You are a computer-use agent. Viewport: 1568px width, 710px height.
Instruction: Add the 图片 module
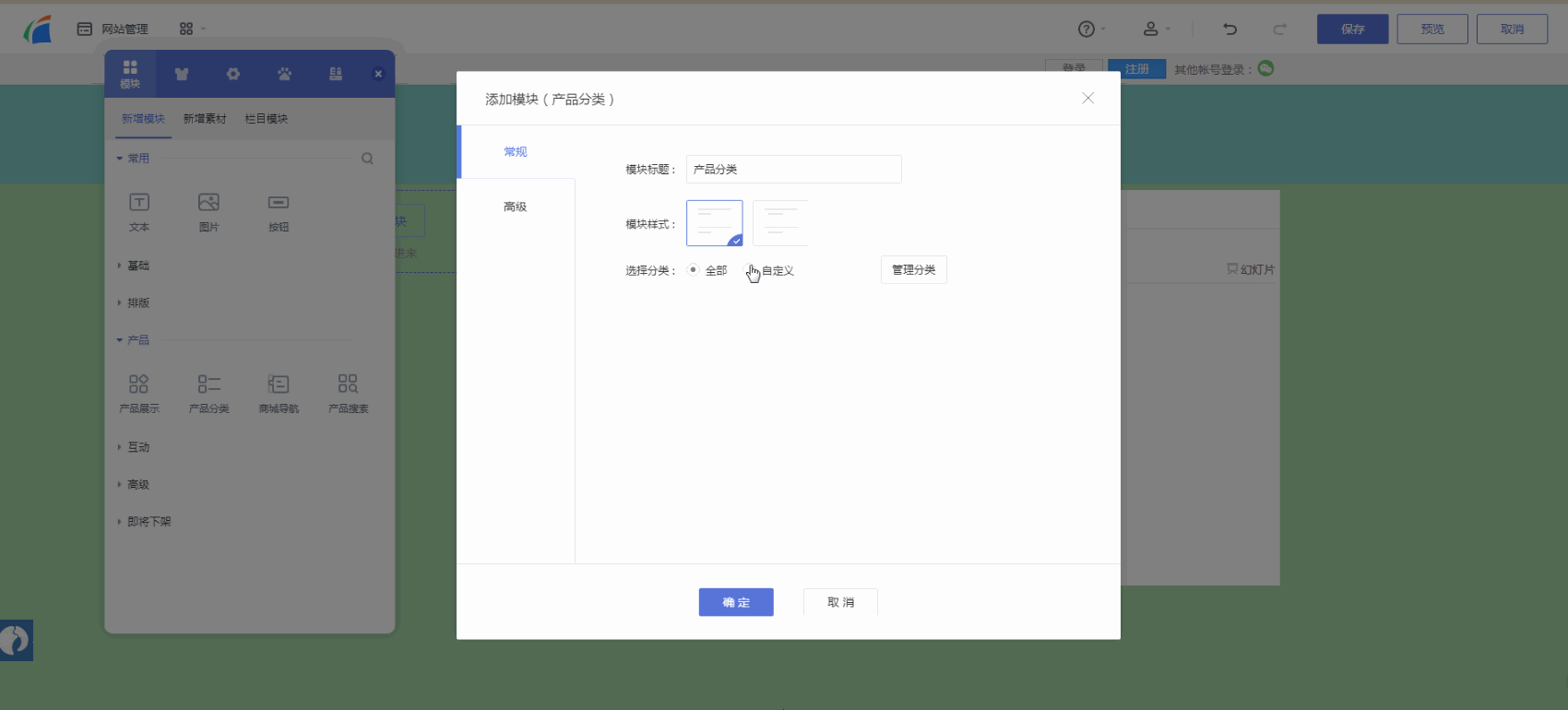[x=209, y=212]
